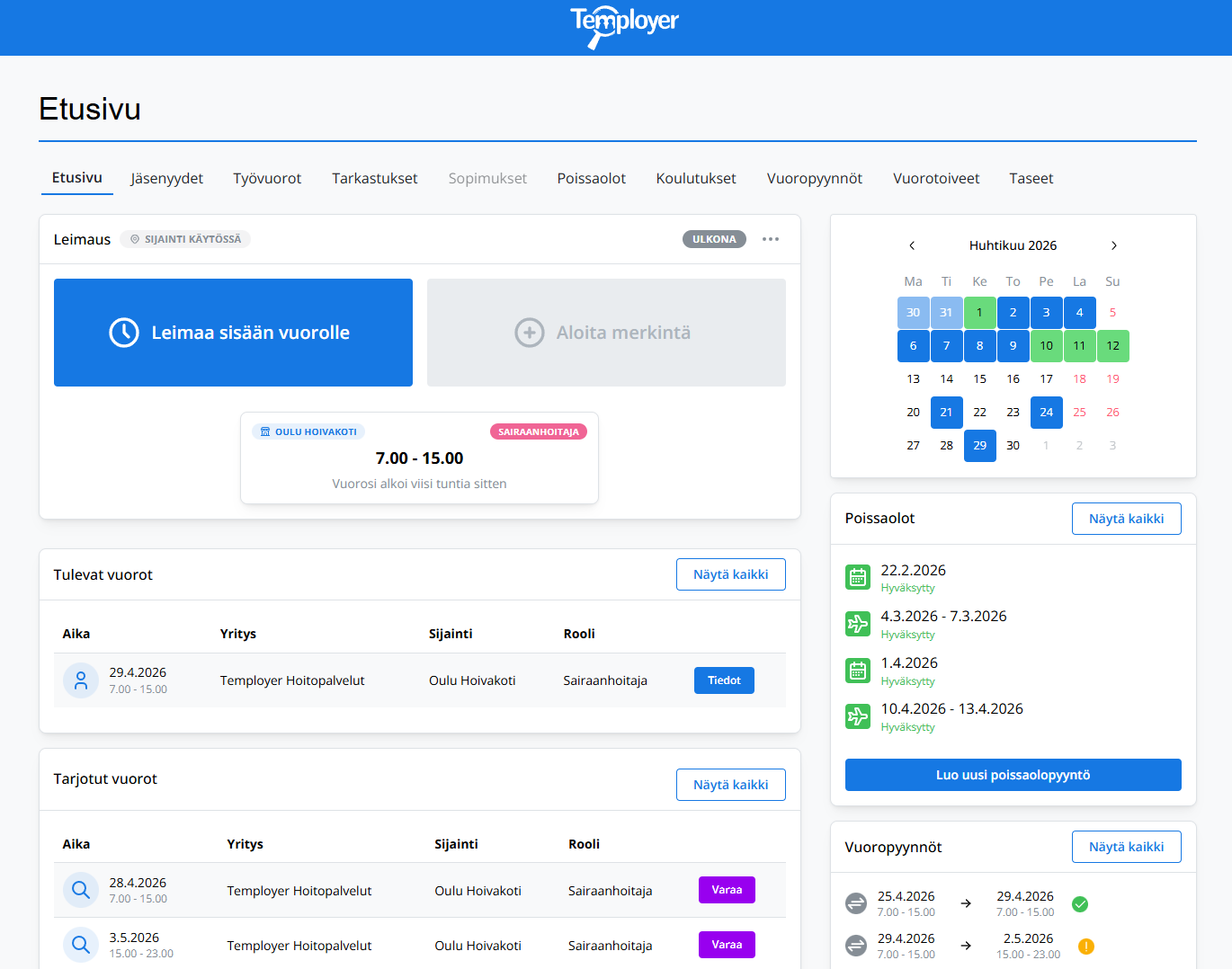Go to next month after Huhtikuu 2026
The height and width of the screenshot is (969, 1232).
1114,245
